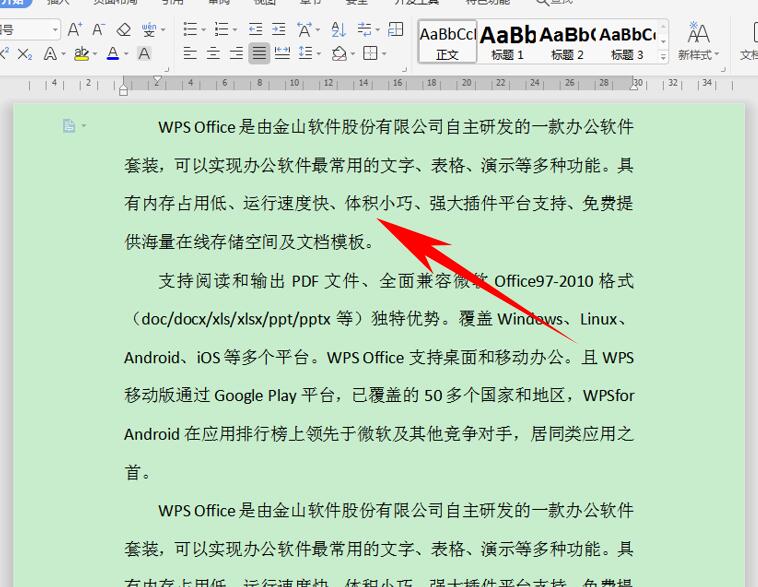Screen dimensions: 758x587
Task: Expand the 新样式 dropdown arrow
Action: [716, 54]
